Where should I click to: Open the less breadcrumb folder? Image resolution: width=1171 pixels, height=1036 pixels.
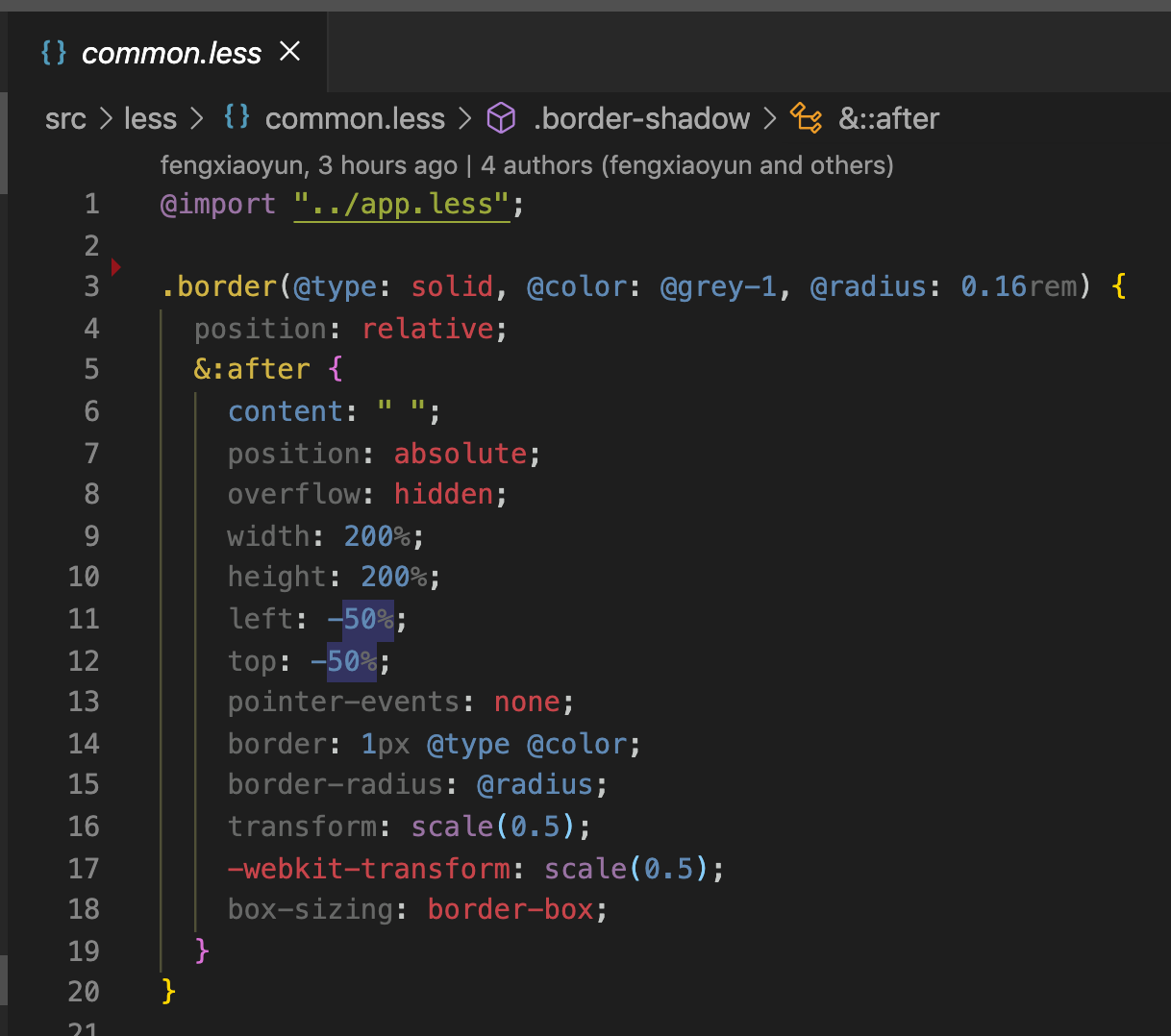coord(150,119)
